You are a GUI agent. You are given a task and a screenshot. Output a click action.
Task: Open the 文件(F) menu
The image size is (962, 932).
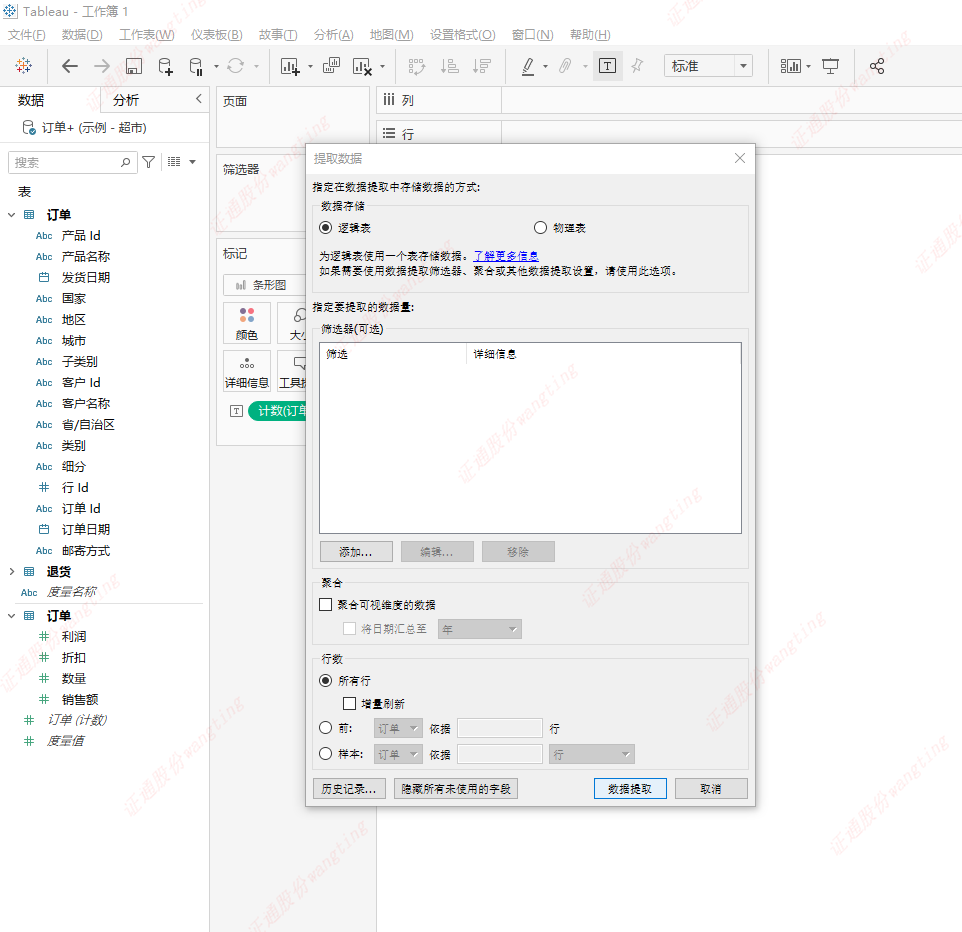[26, 34]
